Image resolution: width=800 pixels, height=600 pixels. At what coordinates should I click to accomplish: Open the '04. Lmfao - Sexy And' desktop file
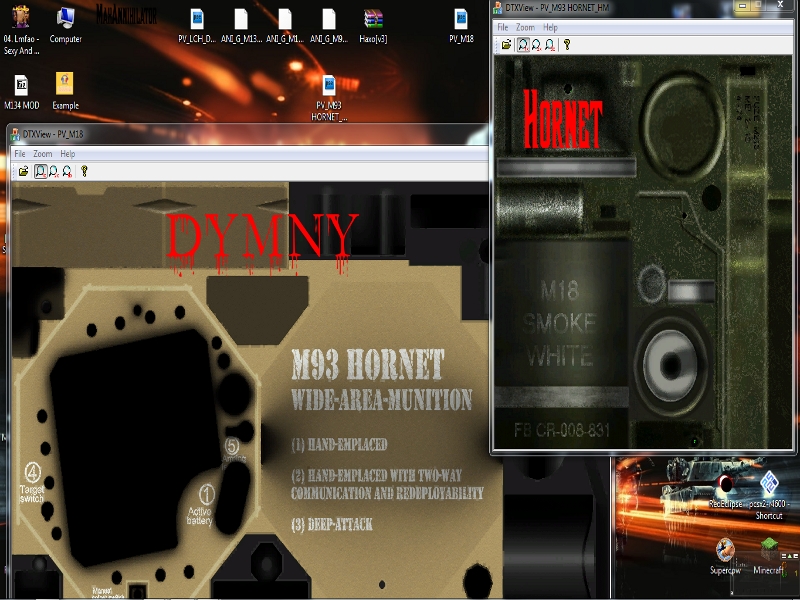(21, 30)
